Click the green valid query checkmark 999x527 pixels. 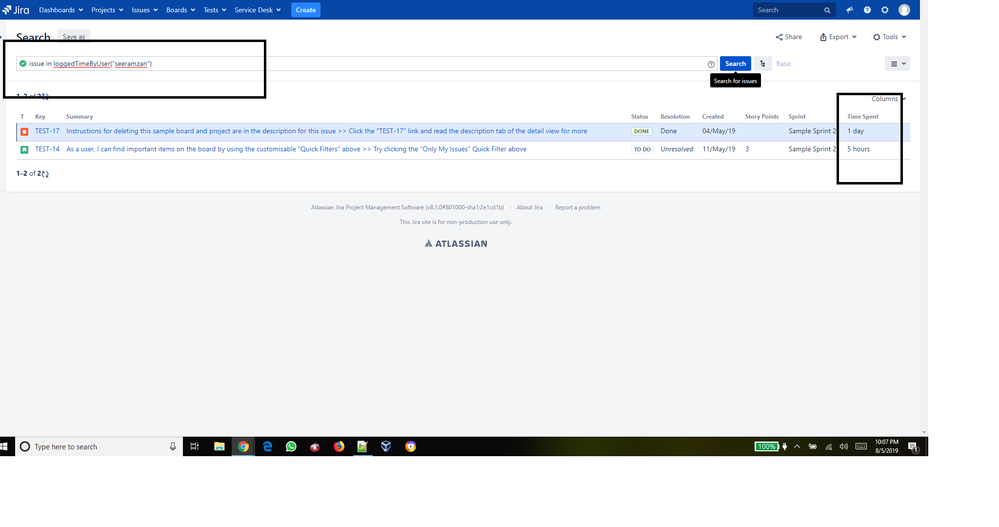click(x=23, y=64)
